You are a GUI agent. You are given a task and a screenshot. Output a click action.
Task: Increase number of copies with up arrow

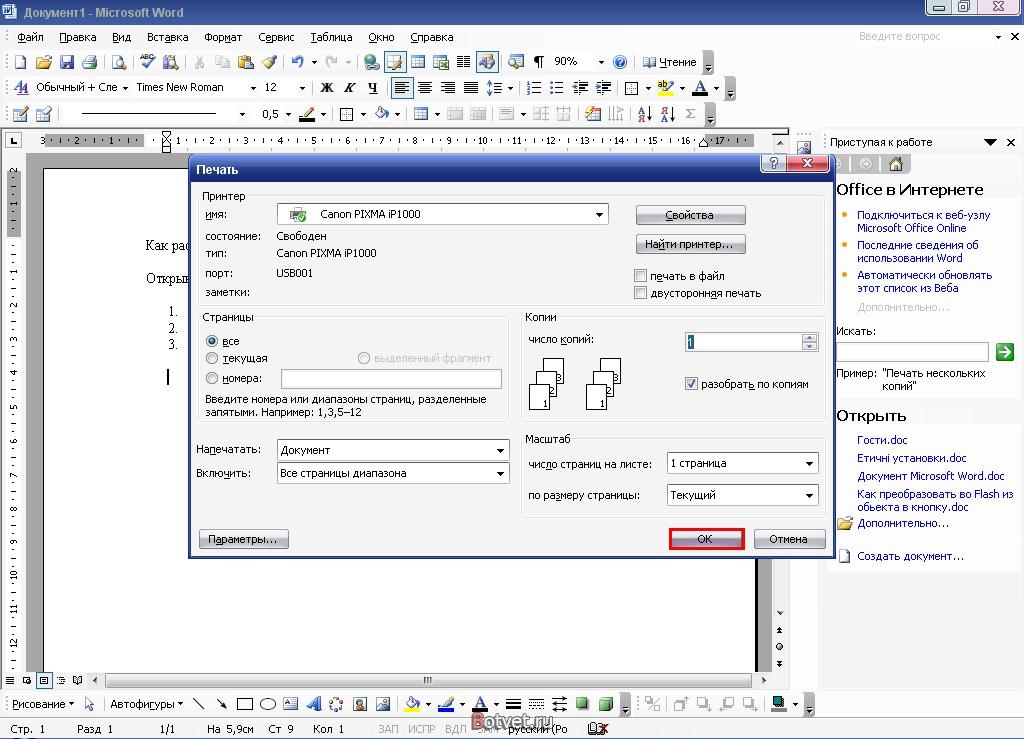click(809, 338)
